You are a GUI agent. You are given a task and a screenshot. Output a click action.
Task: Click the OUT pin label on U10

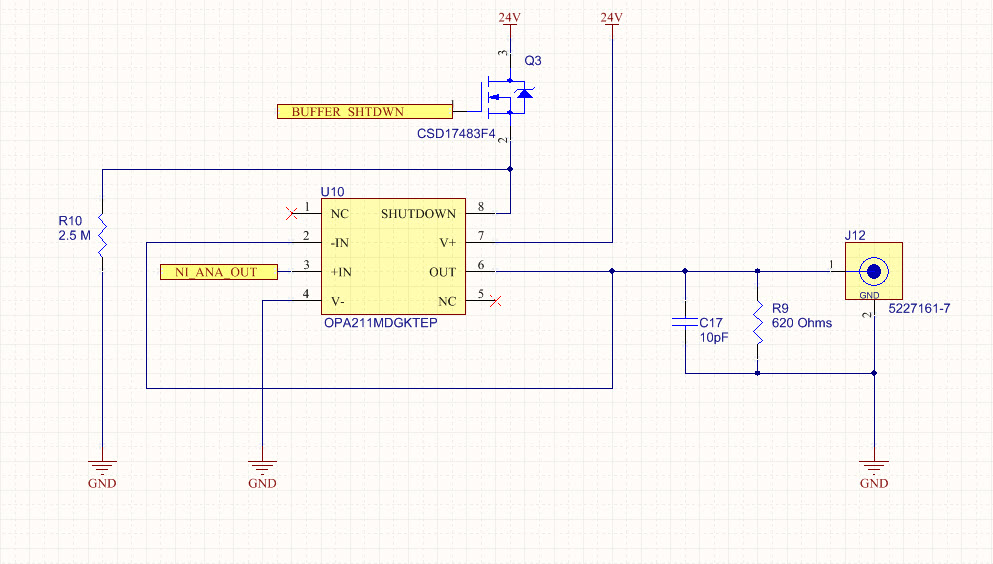[443, 272]
